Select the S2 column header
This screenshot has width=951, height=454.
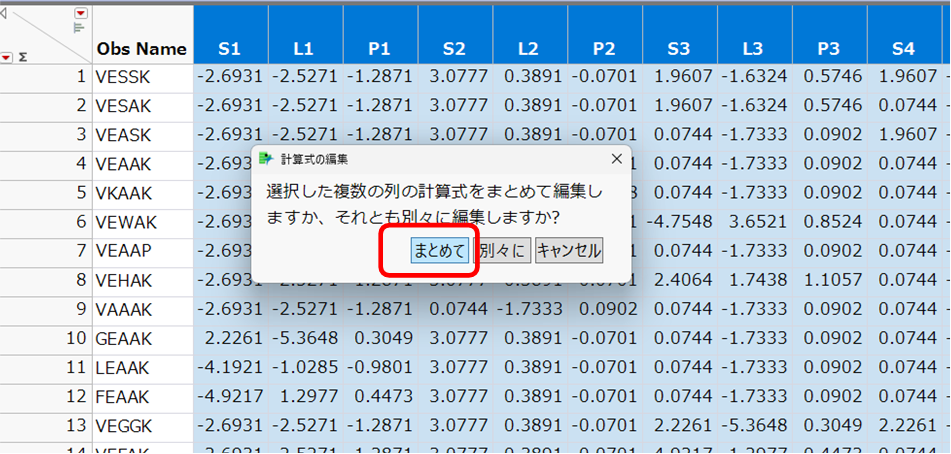pyautogui.click(x=455, y=35)
